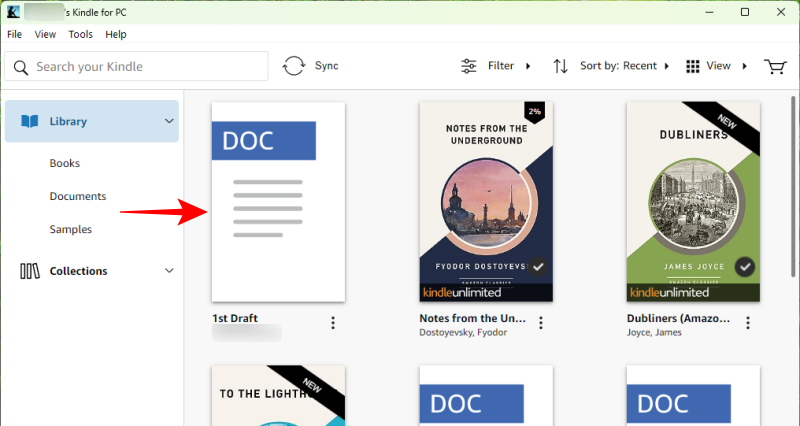Image resolution: width=800 pixels, height=426 pixels.
Task: Expand the Collections section chevron
Action: pyautogui.click(x=169, y=270)
